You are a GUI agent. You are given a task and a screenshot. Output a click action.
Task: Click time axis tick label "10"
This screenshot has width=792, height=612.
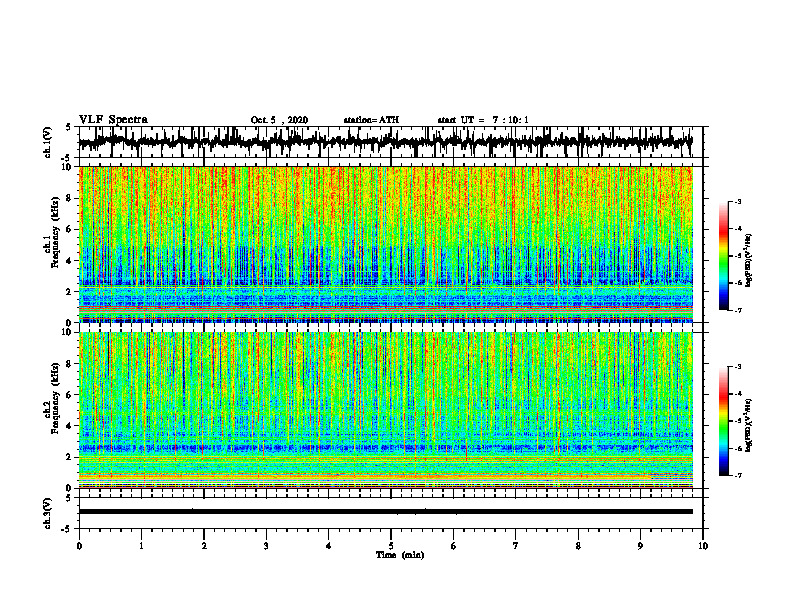[703, 546]
